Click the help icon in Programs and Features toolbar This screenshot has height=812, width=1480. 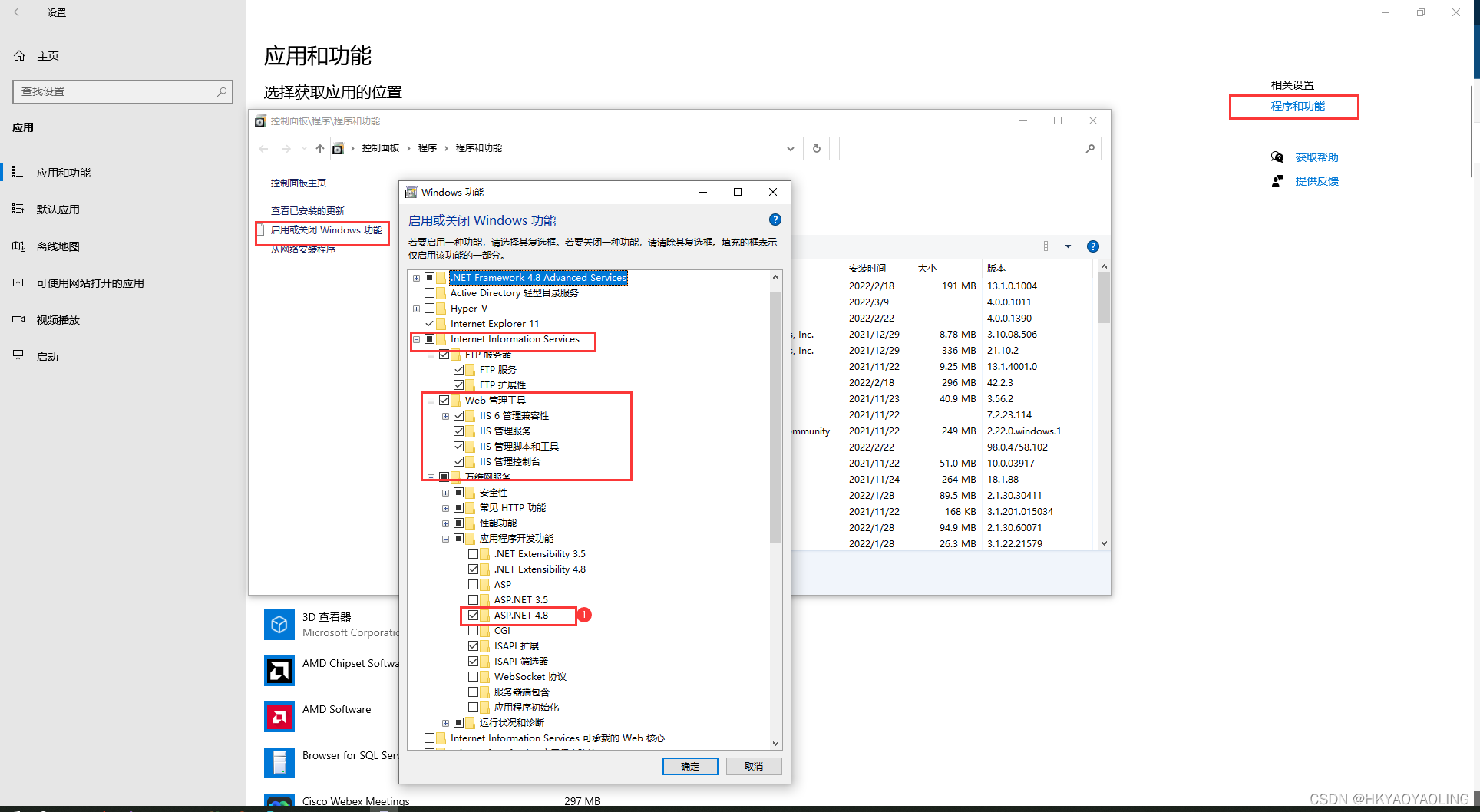[x=1093, y=246]
